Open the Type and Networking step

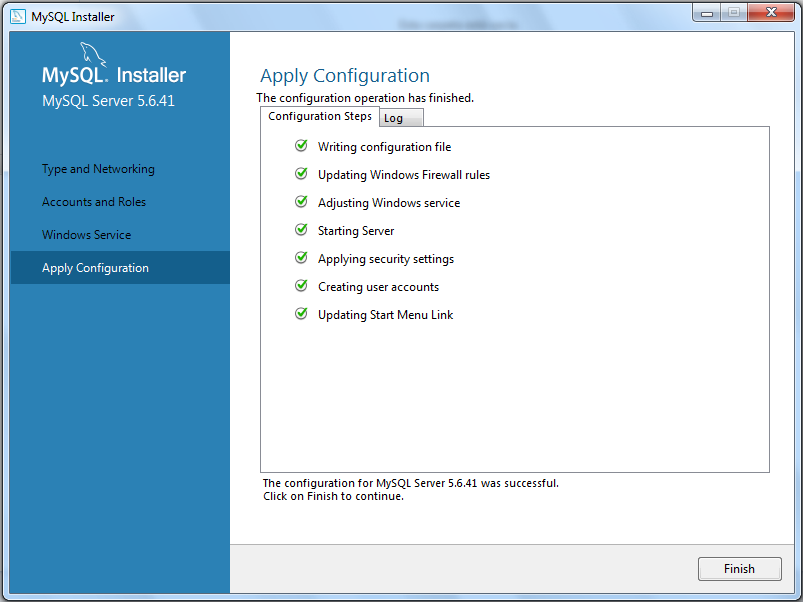point(98,169)
